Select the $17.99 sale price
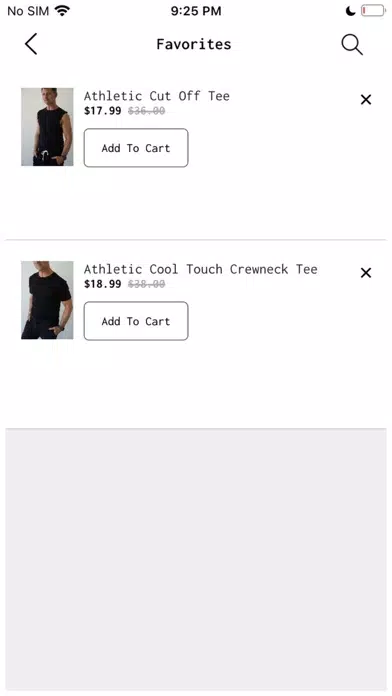392x696 pixels. (x=103, y=111)
